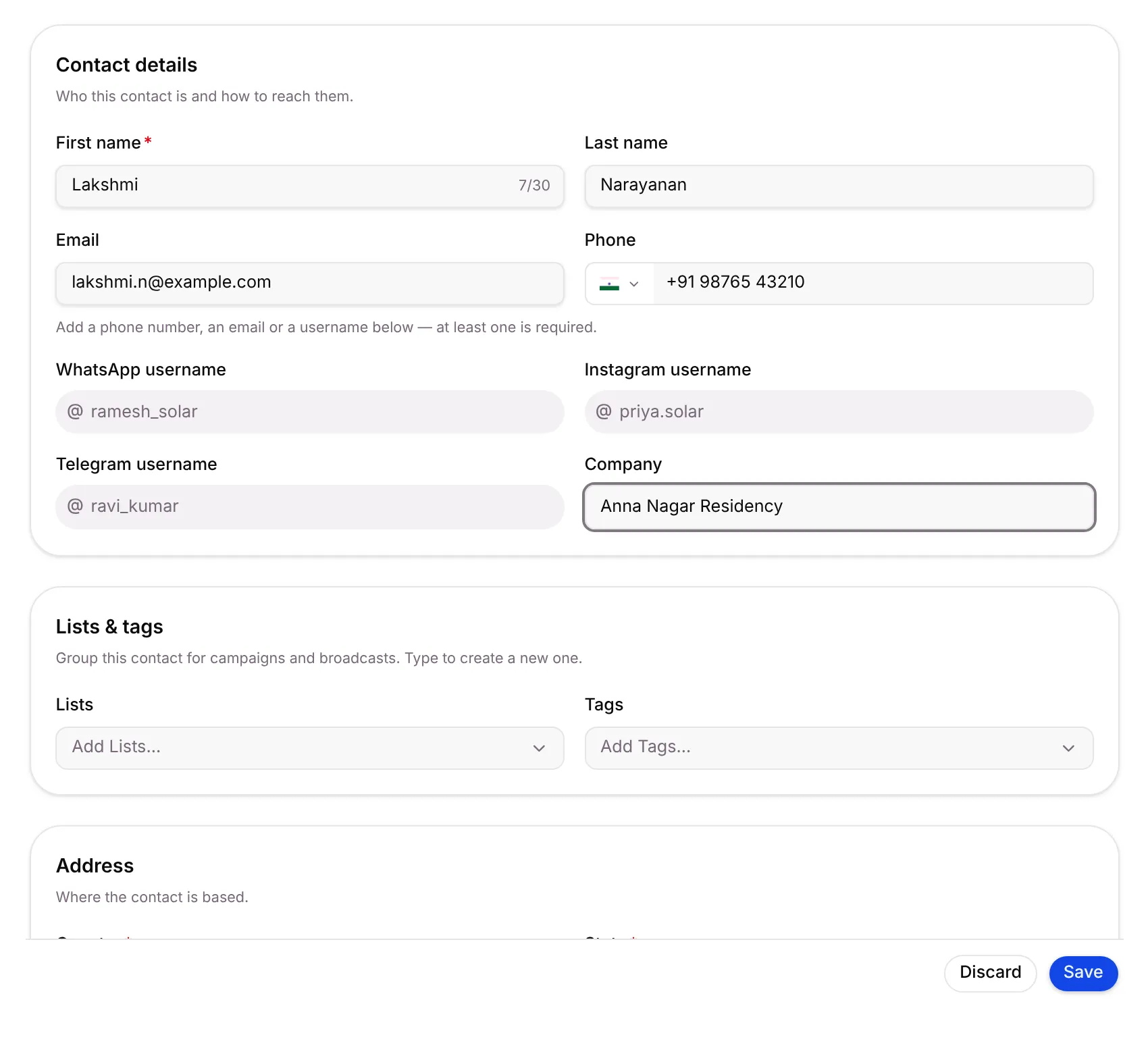Expand the Add Tags dropdown

839,748
